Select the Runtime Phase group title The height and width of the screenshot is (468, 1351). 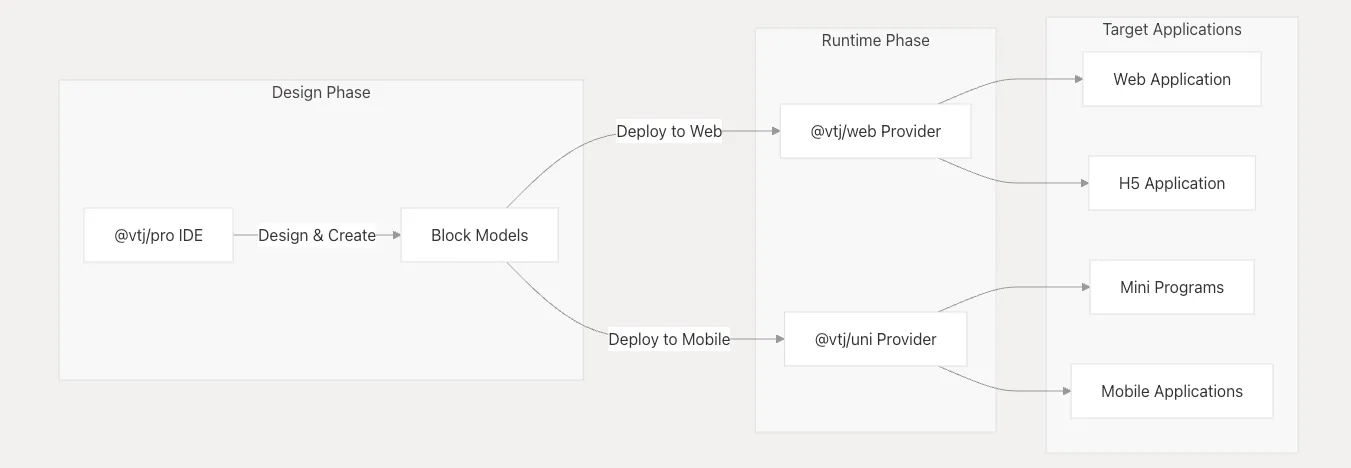tap(875, 41)
